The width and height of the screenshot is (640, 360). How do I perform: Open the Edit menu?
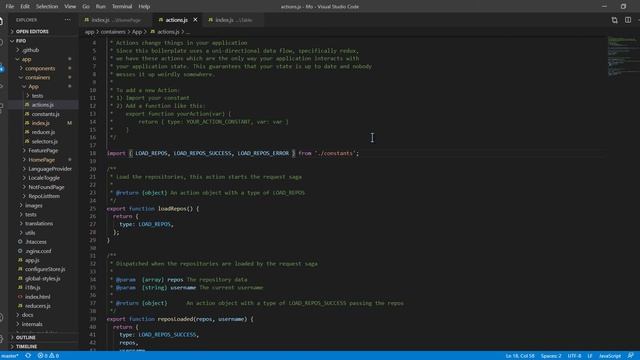click(x=25, y=7)
